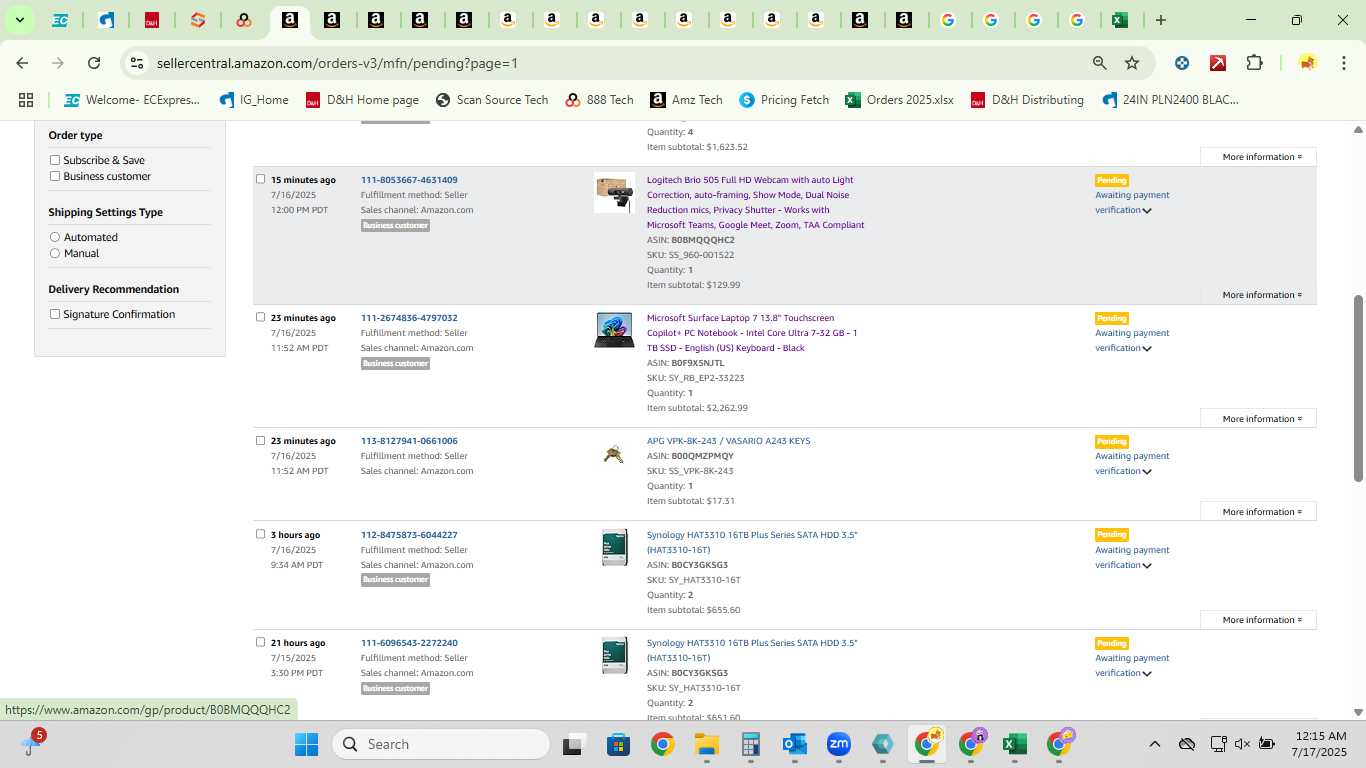Screen dimensions: 1366x768
Task: Click the Windows taskbar Search box
Action: pos(441,744)
